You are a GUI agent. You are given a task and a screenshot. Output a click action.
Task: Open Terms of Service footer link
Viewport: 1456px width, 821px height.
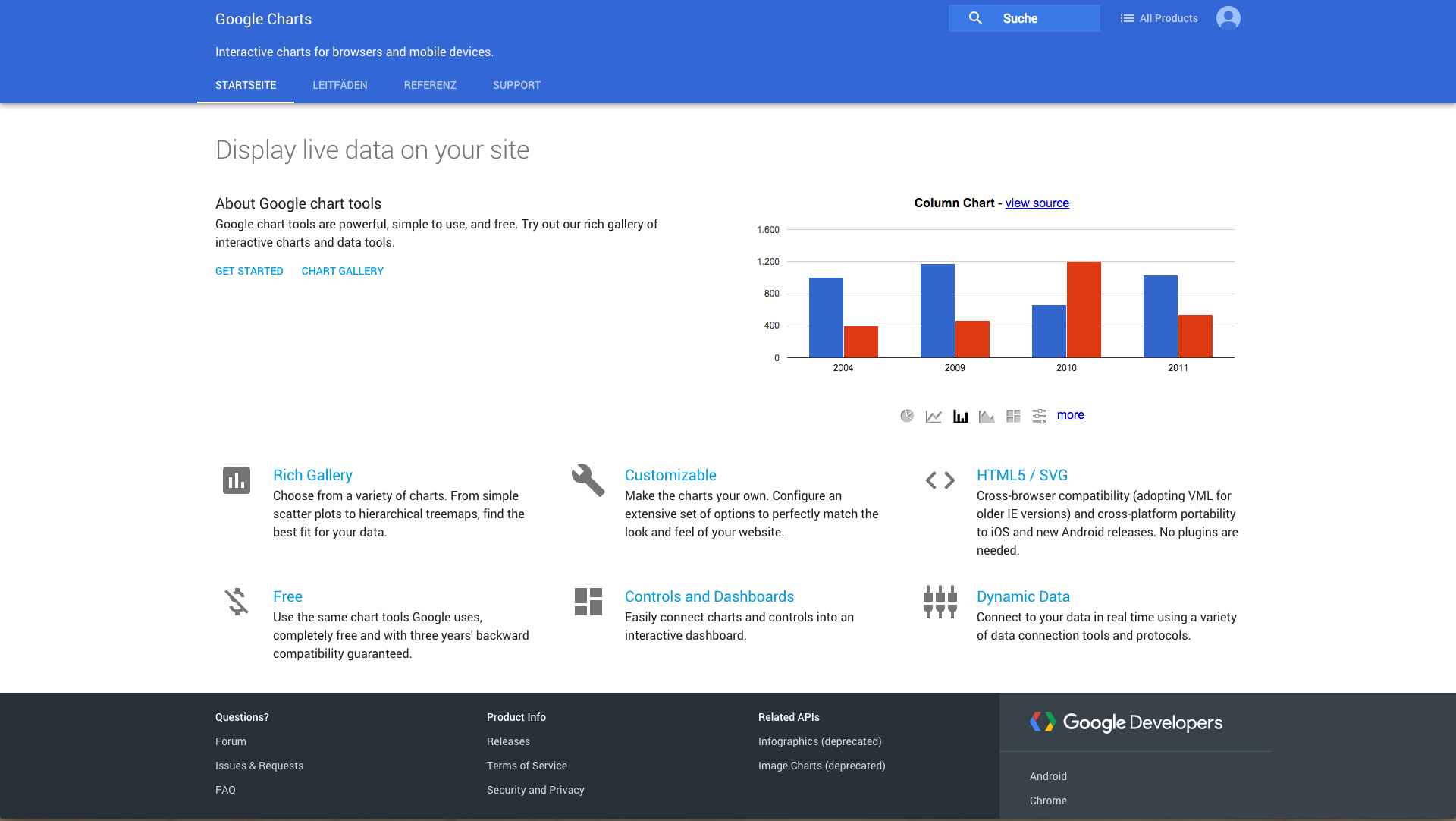tap(527, 766)
